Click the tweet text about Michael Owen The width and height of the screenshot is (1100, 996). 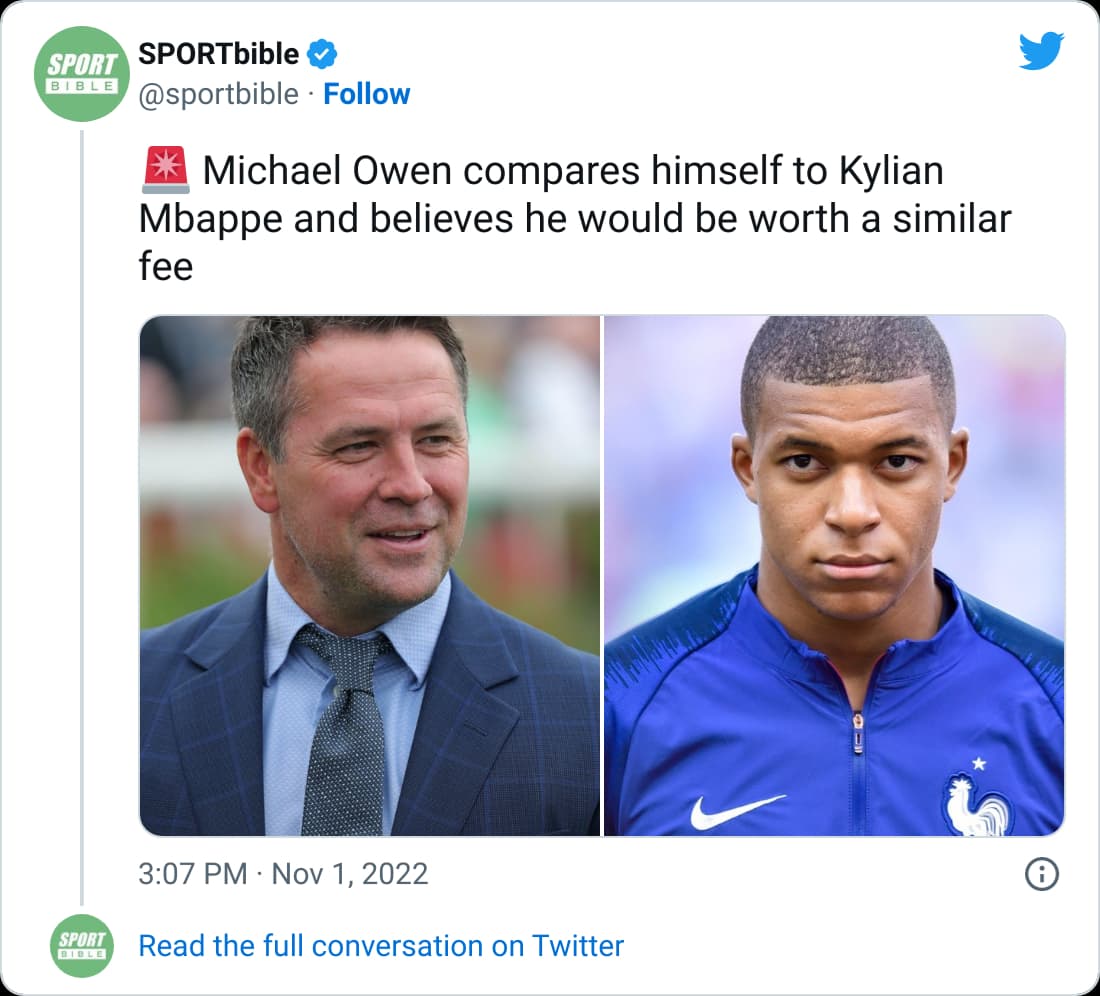575,218
